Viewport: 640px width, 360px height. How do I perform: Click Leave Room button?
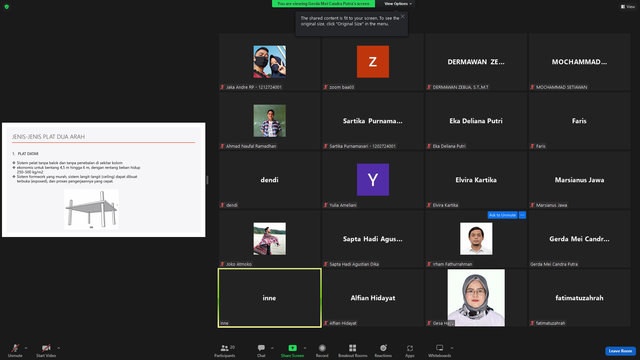[620, 351]
